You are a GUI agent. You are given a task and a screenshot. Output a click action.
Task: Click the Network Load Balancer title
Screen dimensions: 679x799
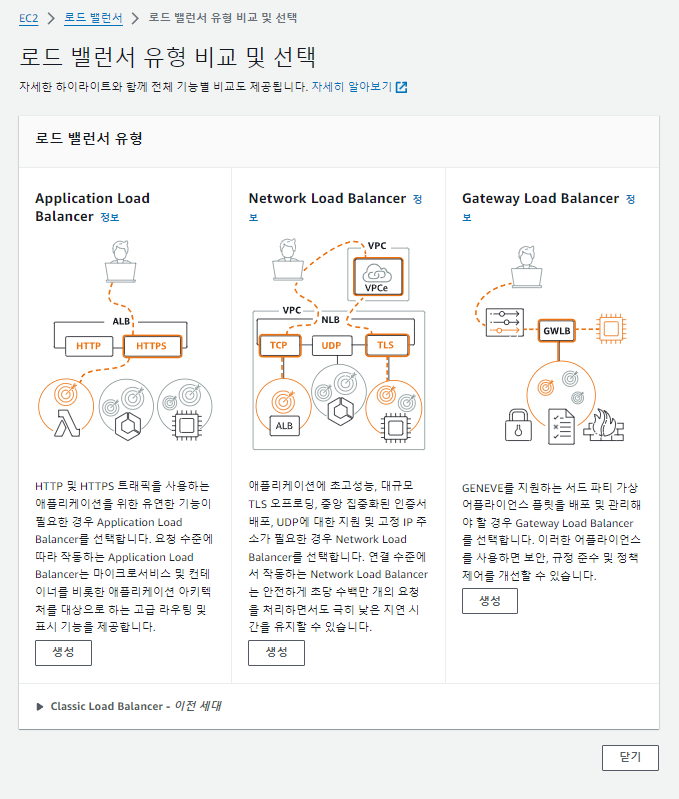(327, 198)
